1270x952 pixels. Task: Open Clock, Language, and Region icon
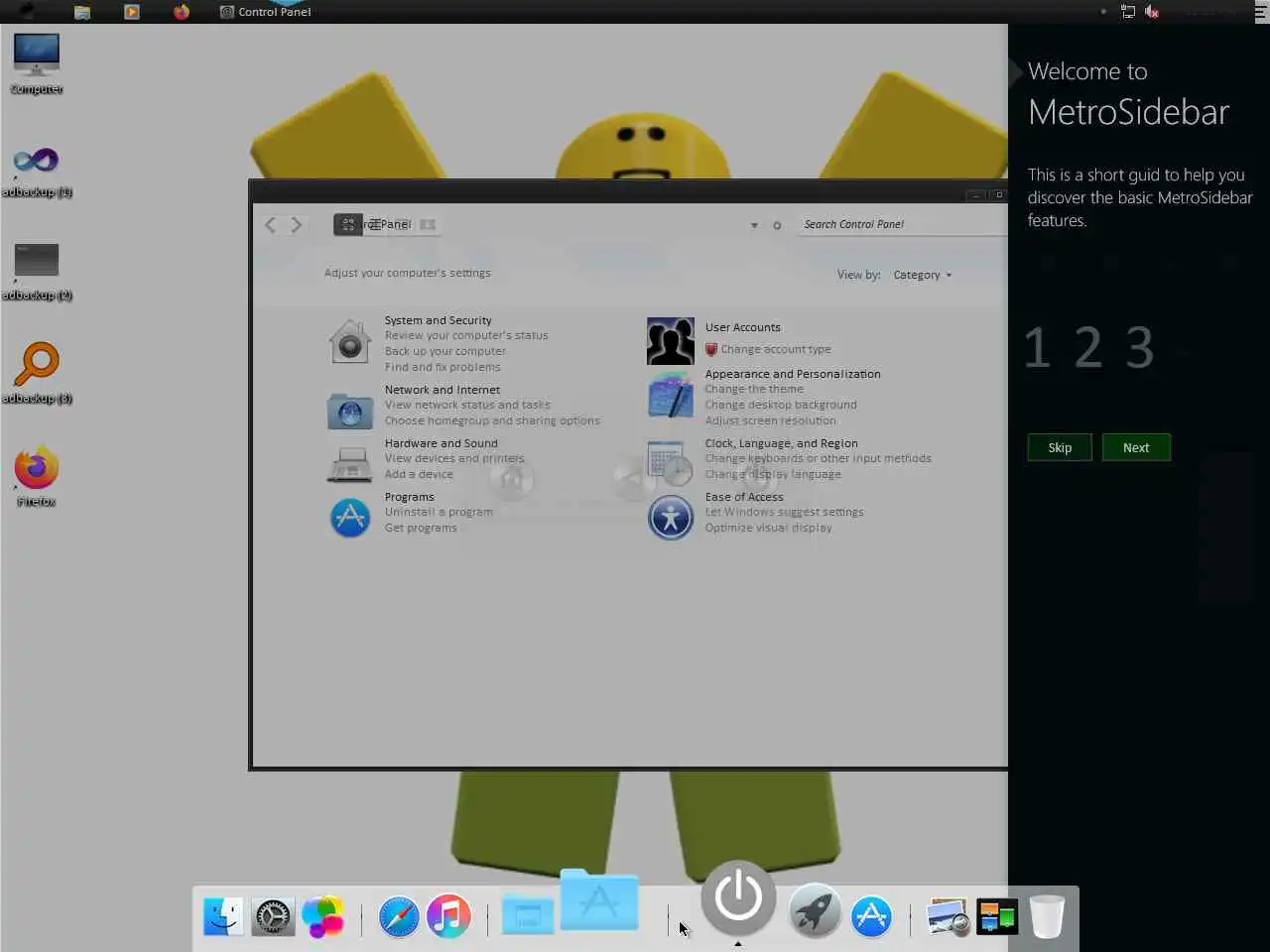click(670, 463)
